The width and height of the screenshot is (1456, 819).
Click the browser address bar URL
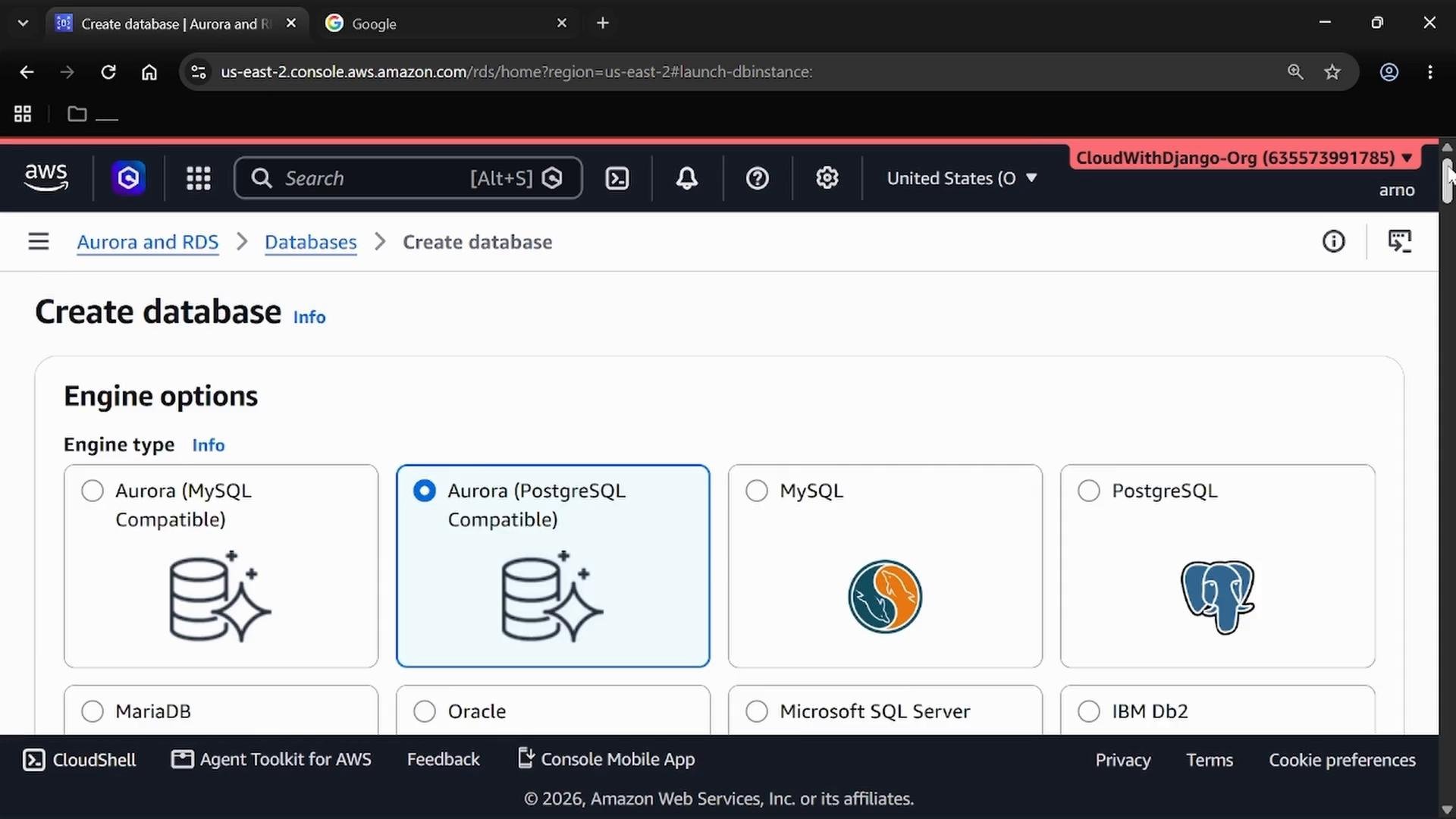tap(516, 72)
